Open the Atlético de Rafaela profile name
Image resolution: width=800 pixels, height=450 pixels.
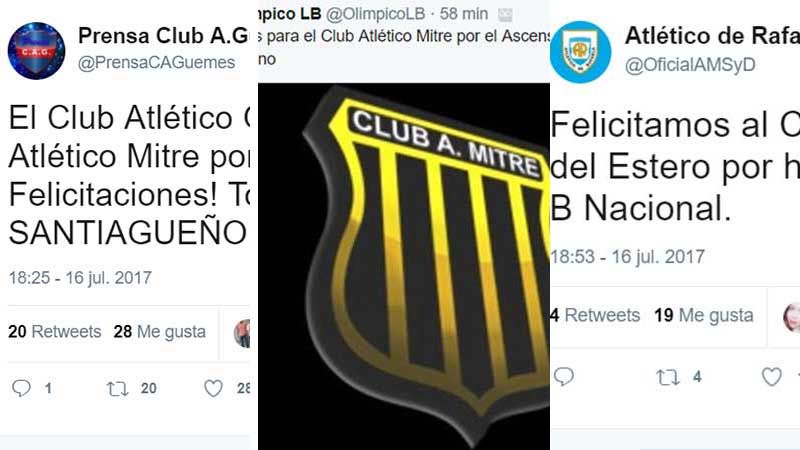pos(712,35)
